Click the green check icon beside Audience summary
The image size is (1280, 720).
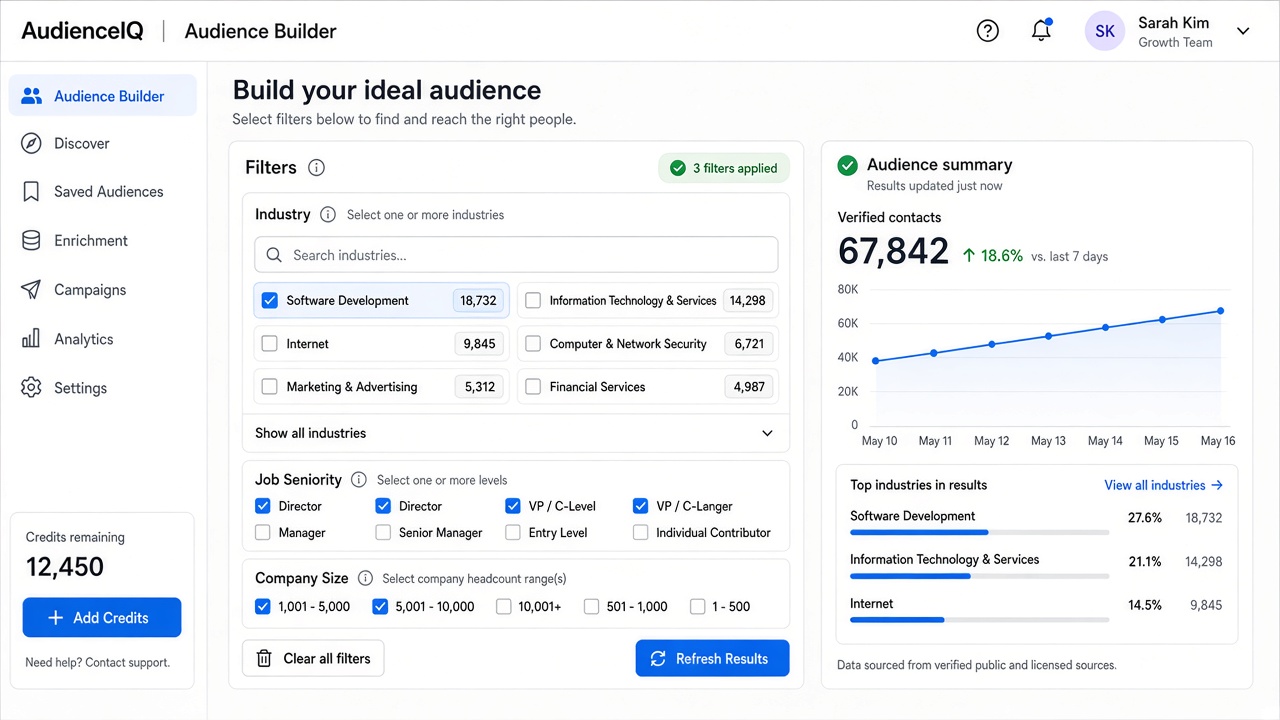848,165
